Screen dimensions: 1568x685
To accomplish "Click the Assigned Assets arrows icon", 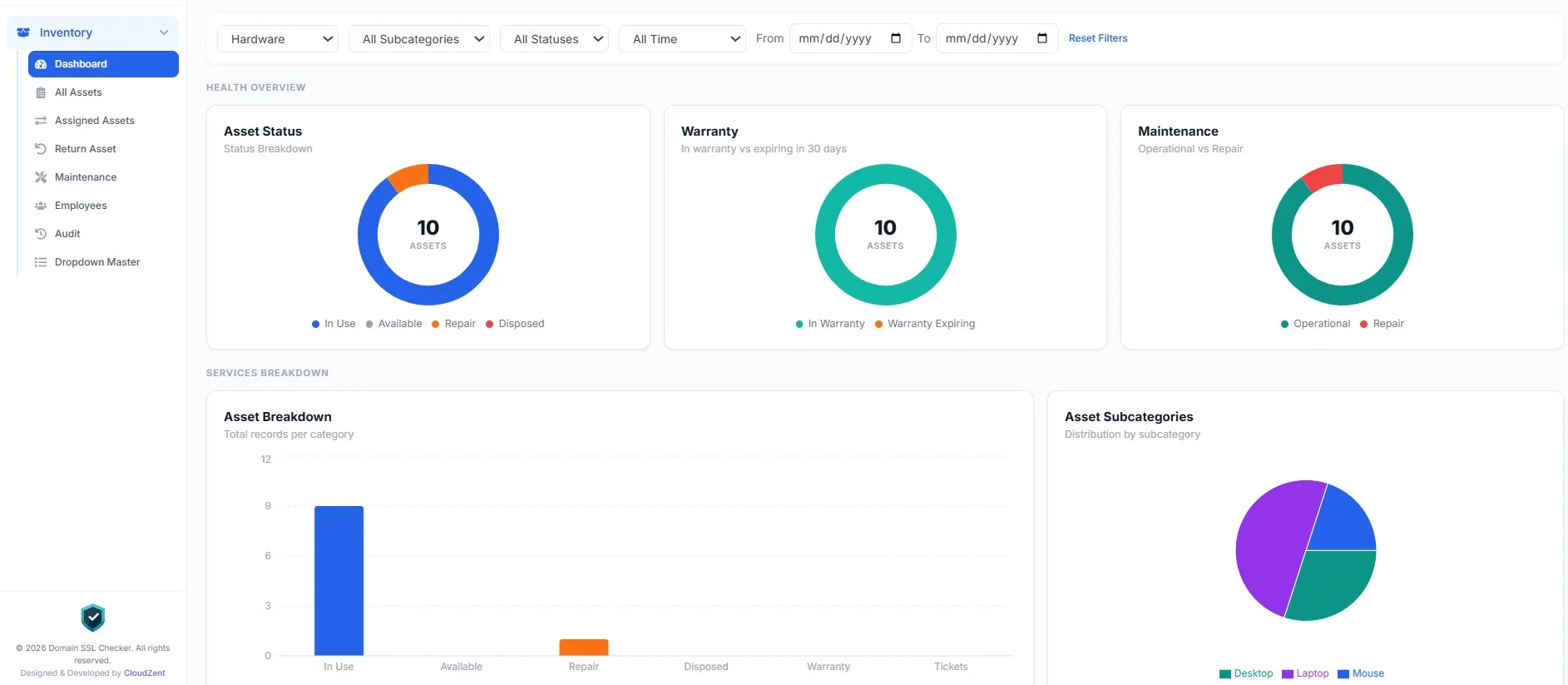I will tap(41, 121).
